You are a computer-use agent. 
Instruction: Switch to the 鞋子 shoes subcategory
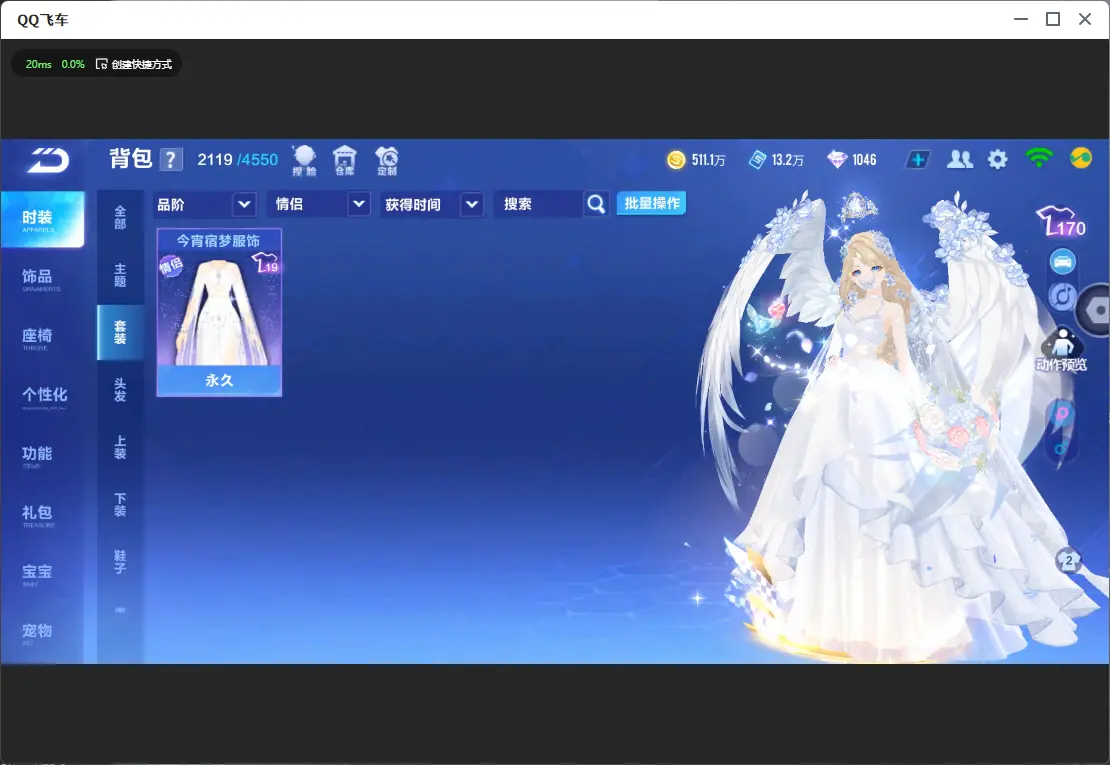[120, 562]
